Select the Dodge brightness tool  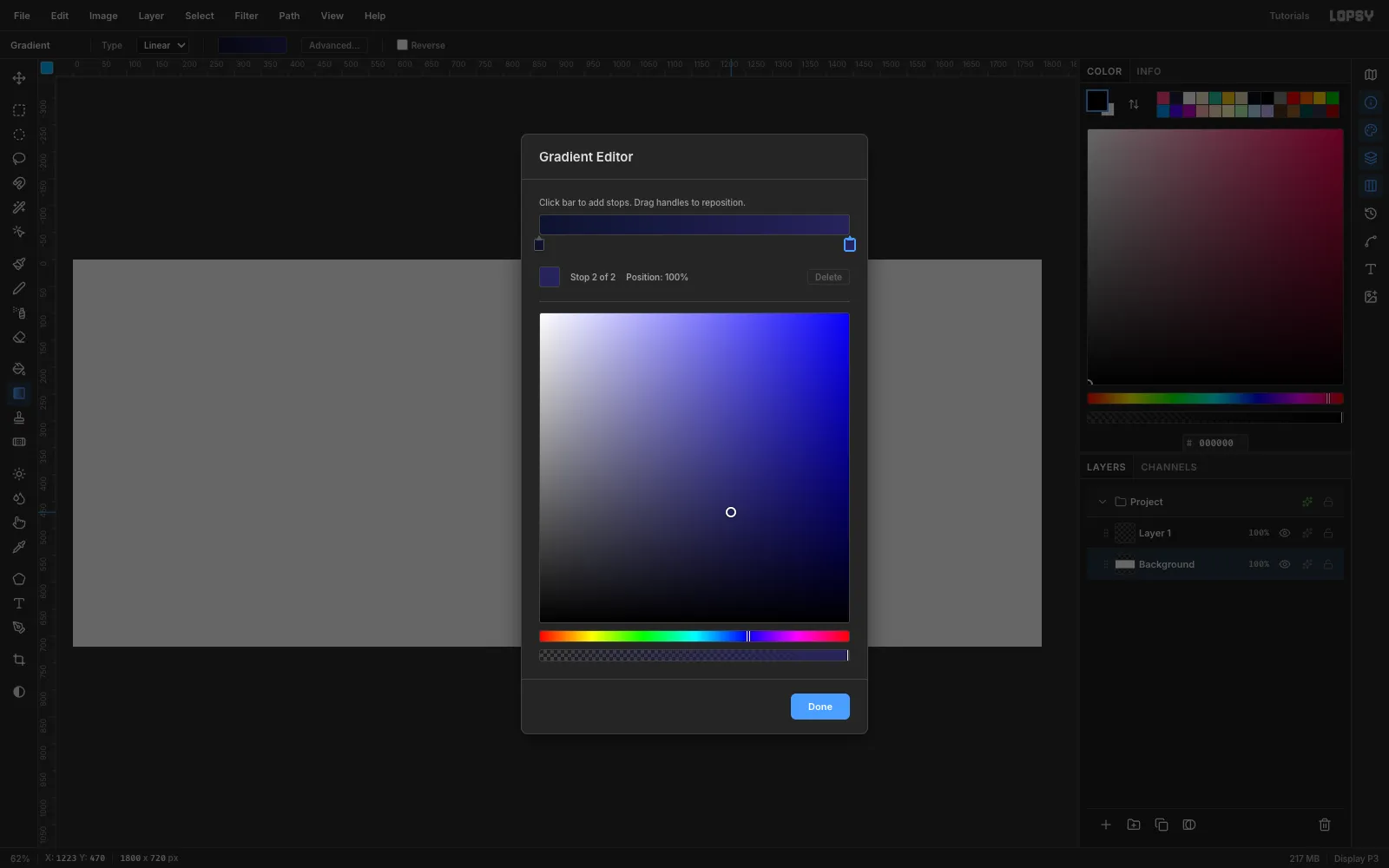[18, 474]
